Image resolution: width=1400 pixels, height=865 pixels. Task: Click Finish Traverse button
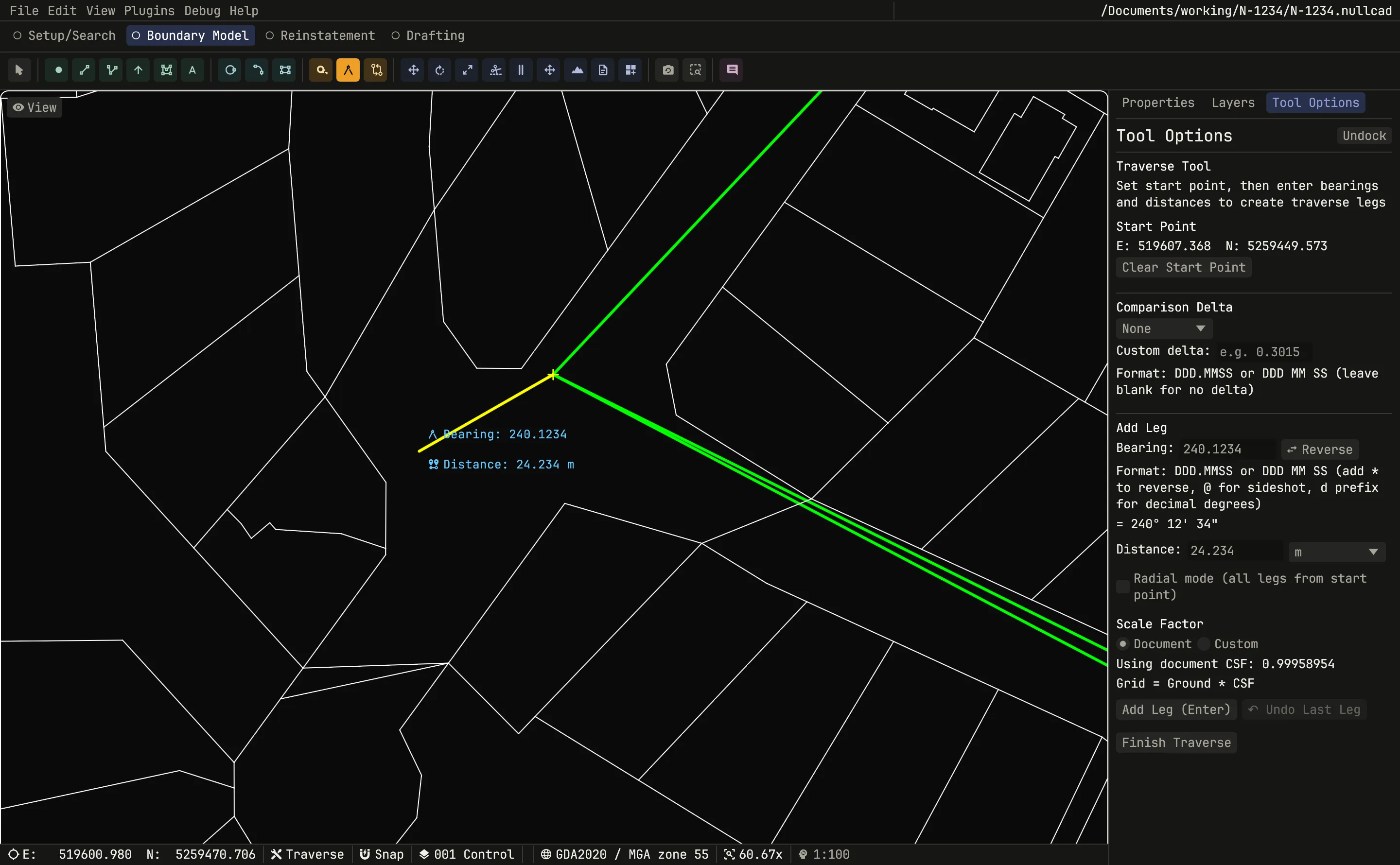(x=1176, y=743)
